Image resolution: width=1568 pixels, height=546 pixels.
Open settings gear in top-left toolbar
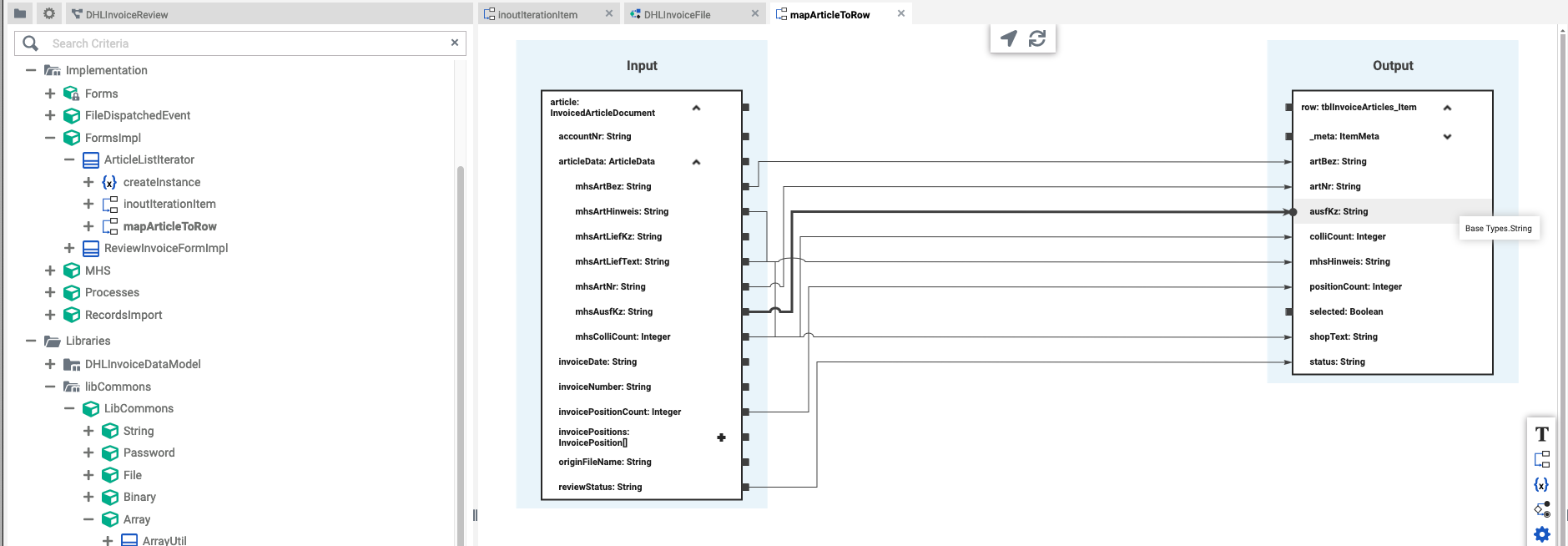(49, 13)
